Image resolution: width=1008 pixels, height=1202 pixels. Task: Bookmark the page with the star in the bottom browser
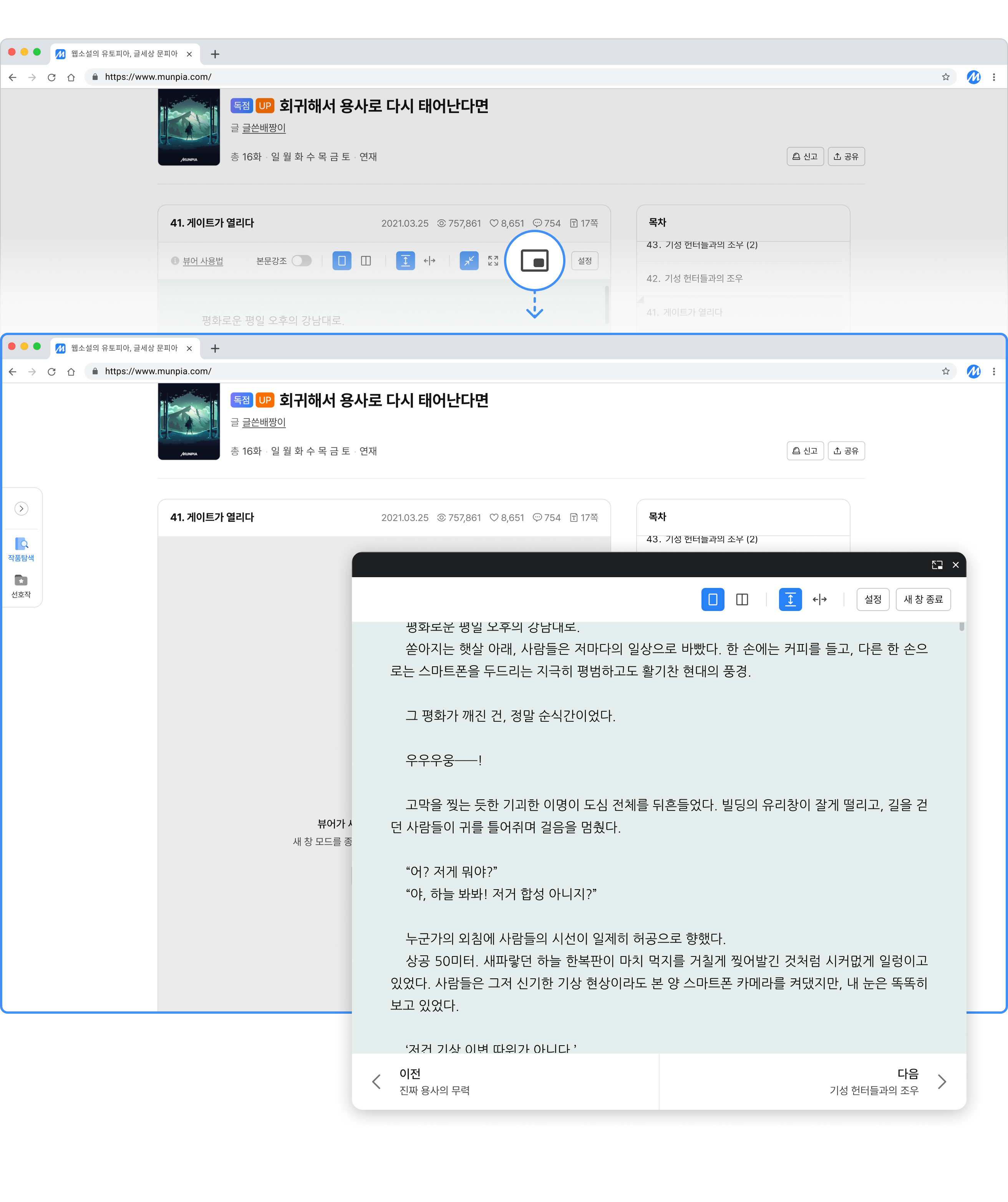point(946,372)
